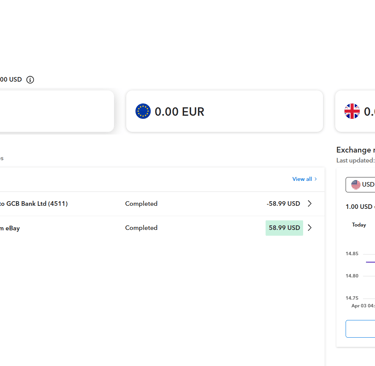Click the small arrow after View all
375x366 pixels.
[x=315, y=179]
